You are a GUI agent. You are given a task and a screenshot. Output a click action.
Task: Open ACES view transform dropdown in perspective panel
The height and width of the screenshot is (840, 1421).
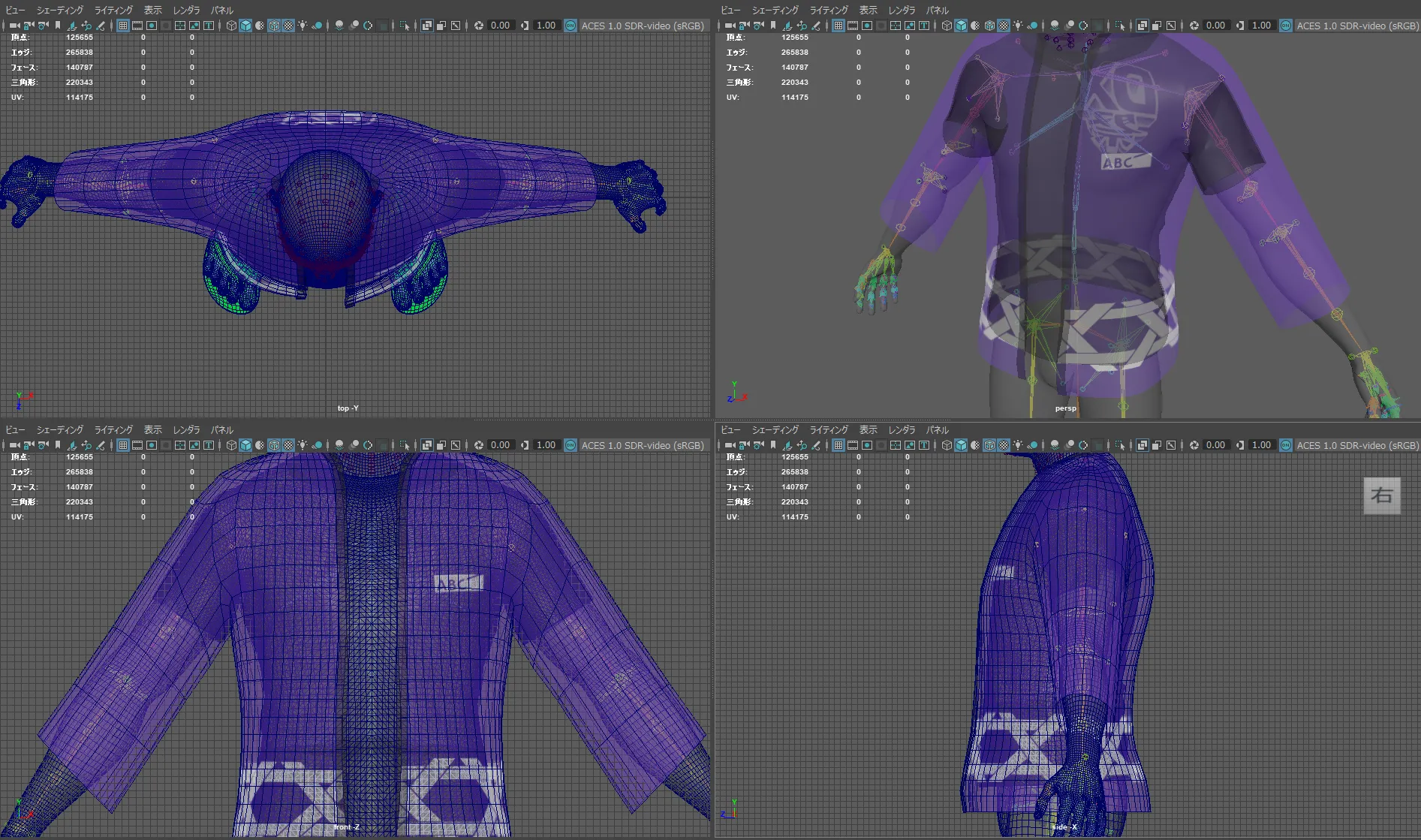point(1357,26)
